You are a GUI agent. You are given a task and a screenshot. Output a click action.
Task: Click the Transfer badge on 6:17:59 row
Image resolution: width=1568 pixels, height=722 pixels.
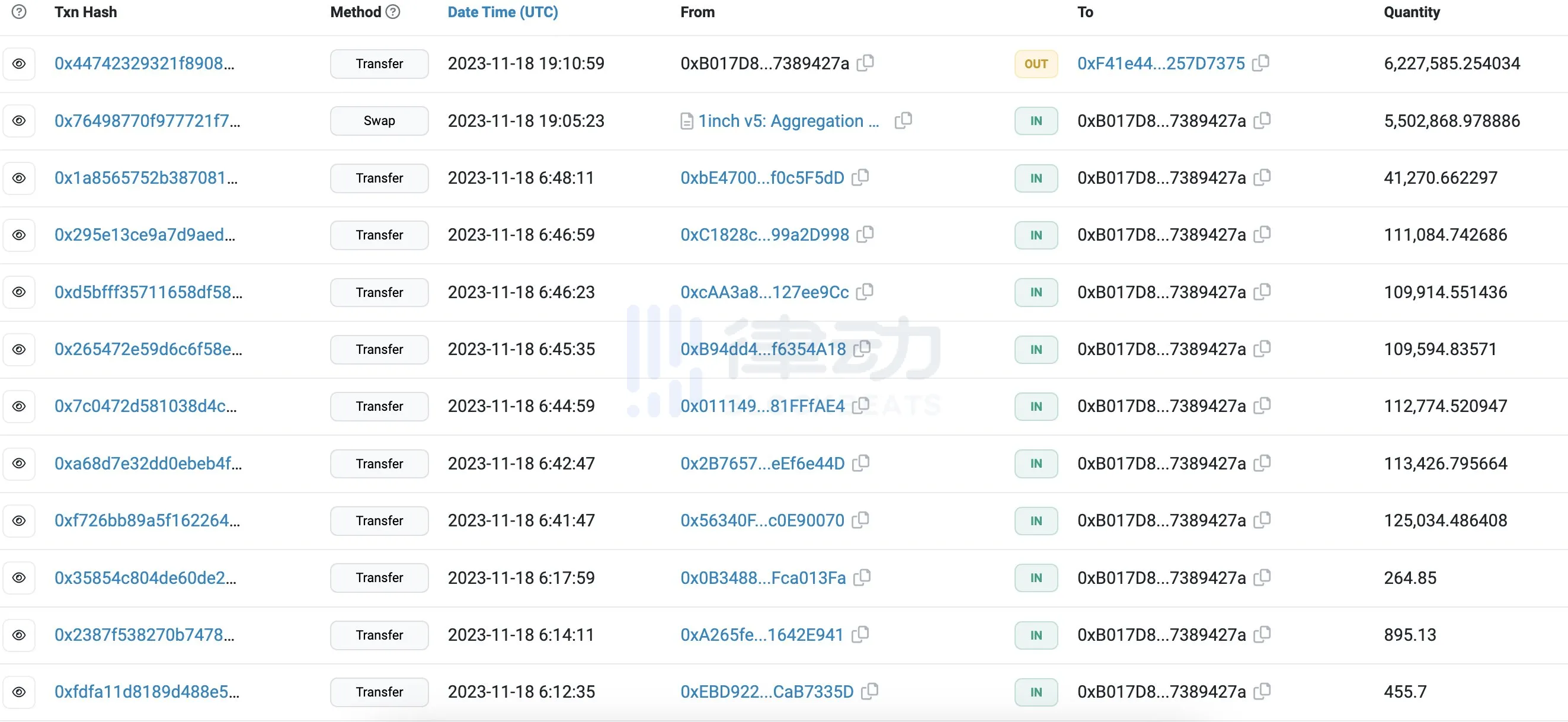[379, 577]
